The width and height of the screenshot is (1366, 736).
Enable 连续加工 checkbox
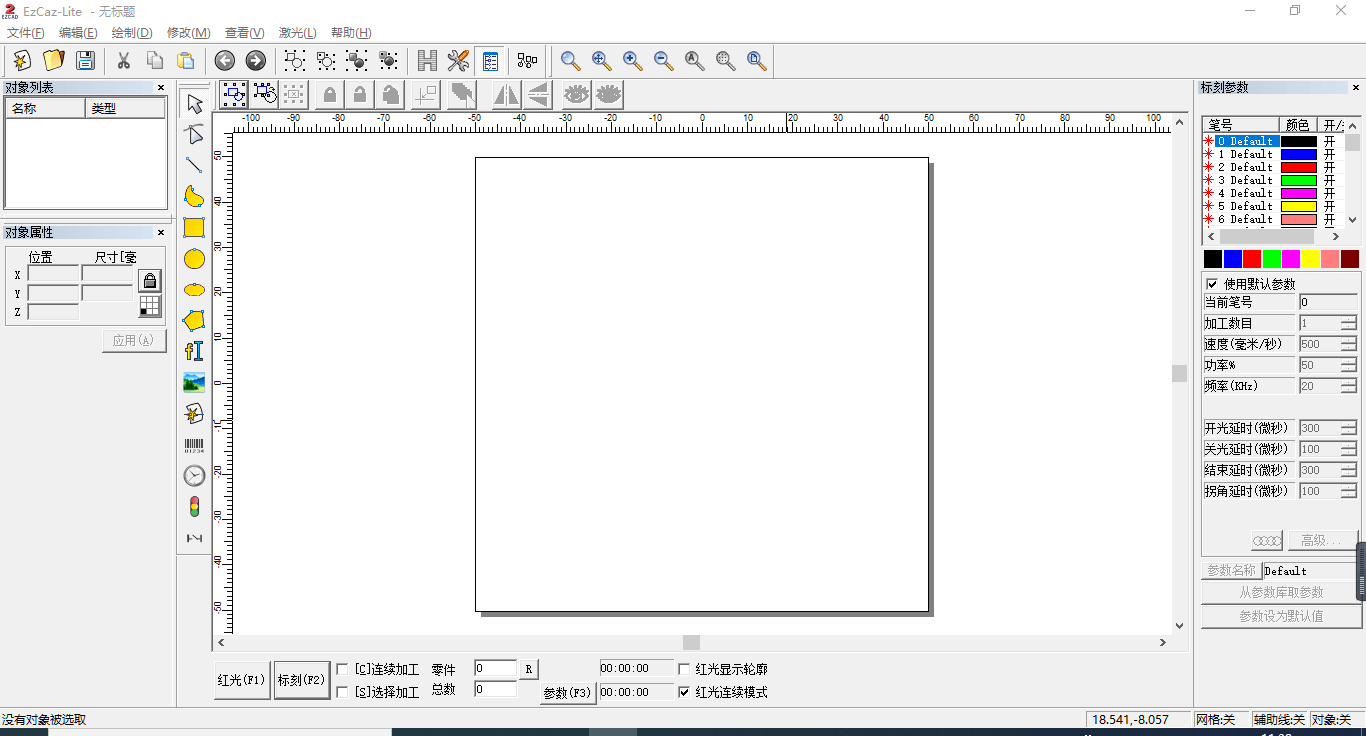pos(343,669)
